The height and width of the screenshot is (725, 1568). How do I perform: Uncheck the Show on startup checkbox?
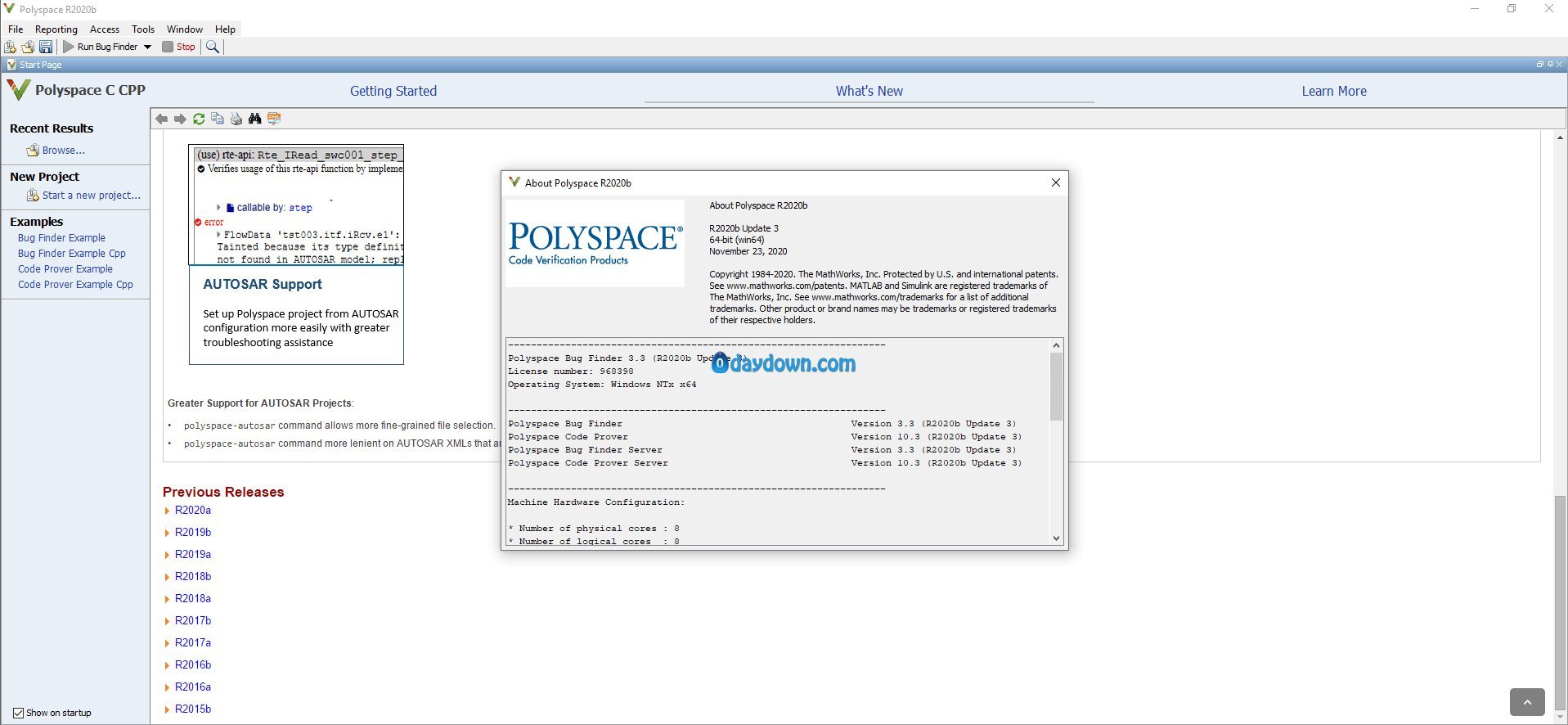(x=18, y=713)
